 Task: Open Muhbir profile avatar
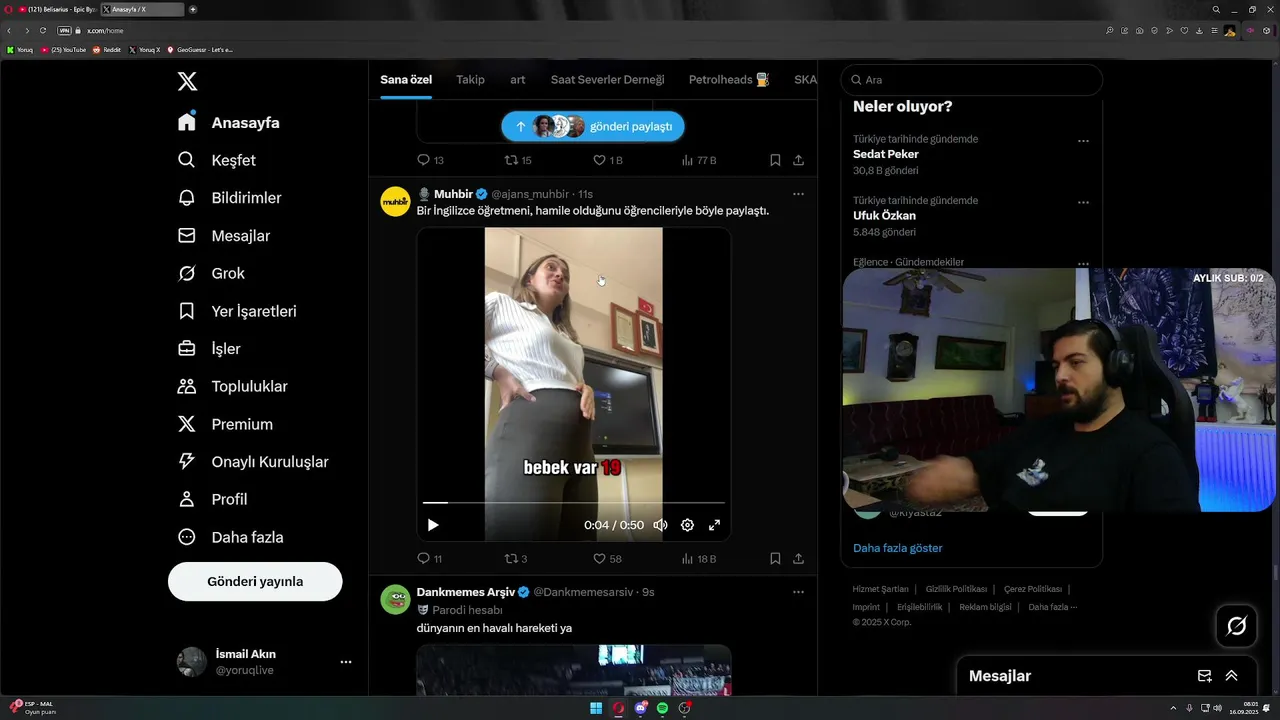click(x=395, y=201)
